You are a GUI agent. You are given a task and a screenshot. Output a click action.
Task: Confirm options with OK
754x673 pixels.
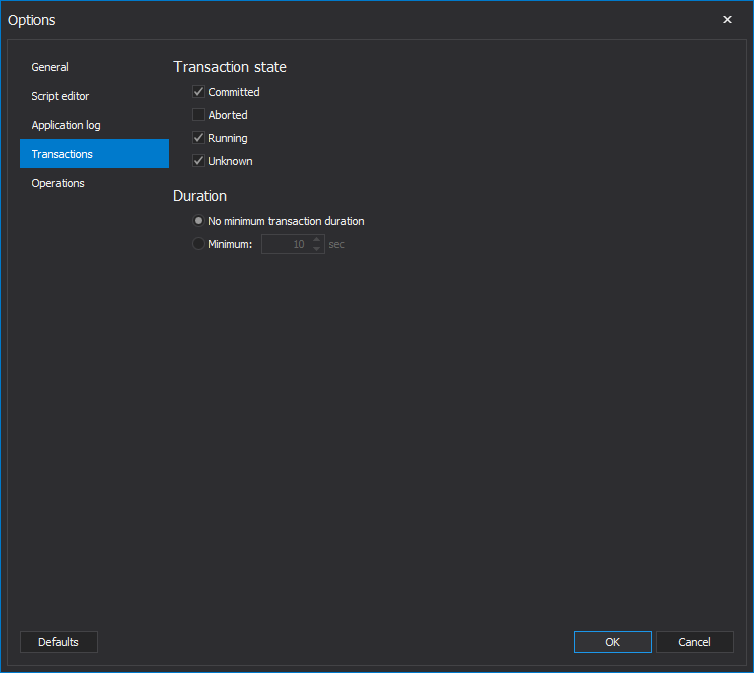point(613,642)
